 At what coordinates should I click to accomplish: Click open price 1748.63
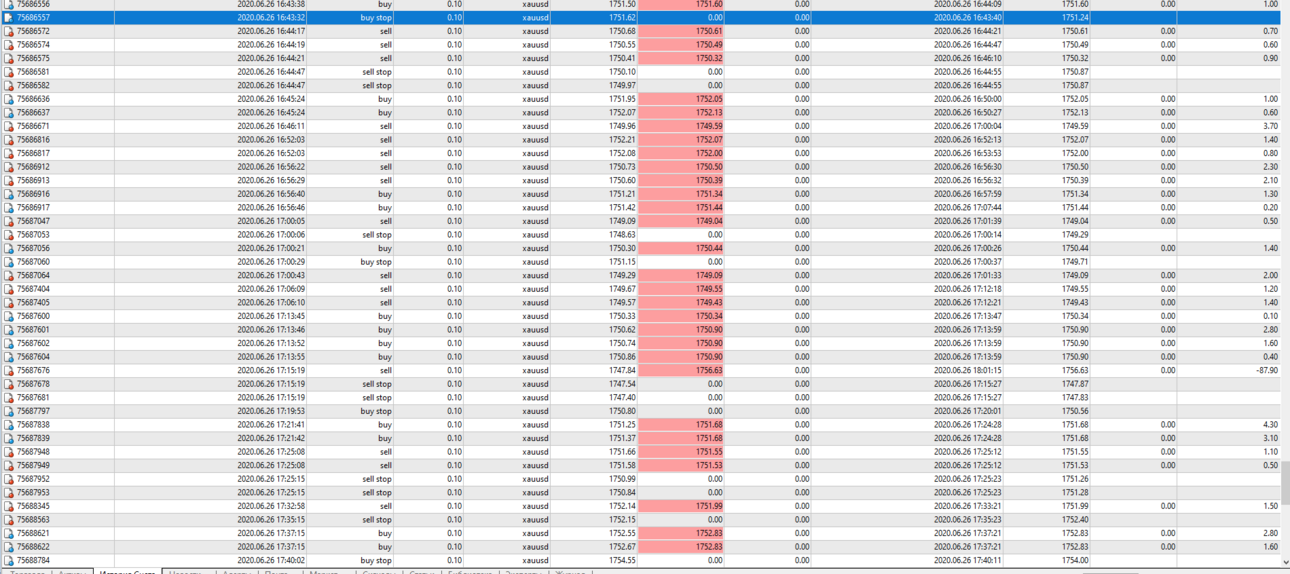[x=622, y=235]
